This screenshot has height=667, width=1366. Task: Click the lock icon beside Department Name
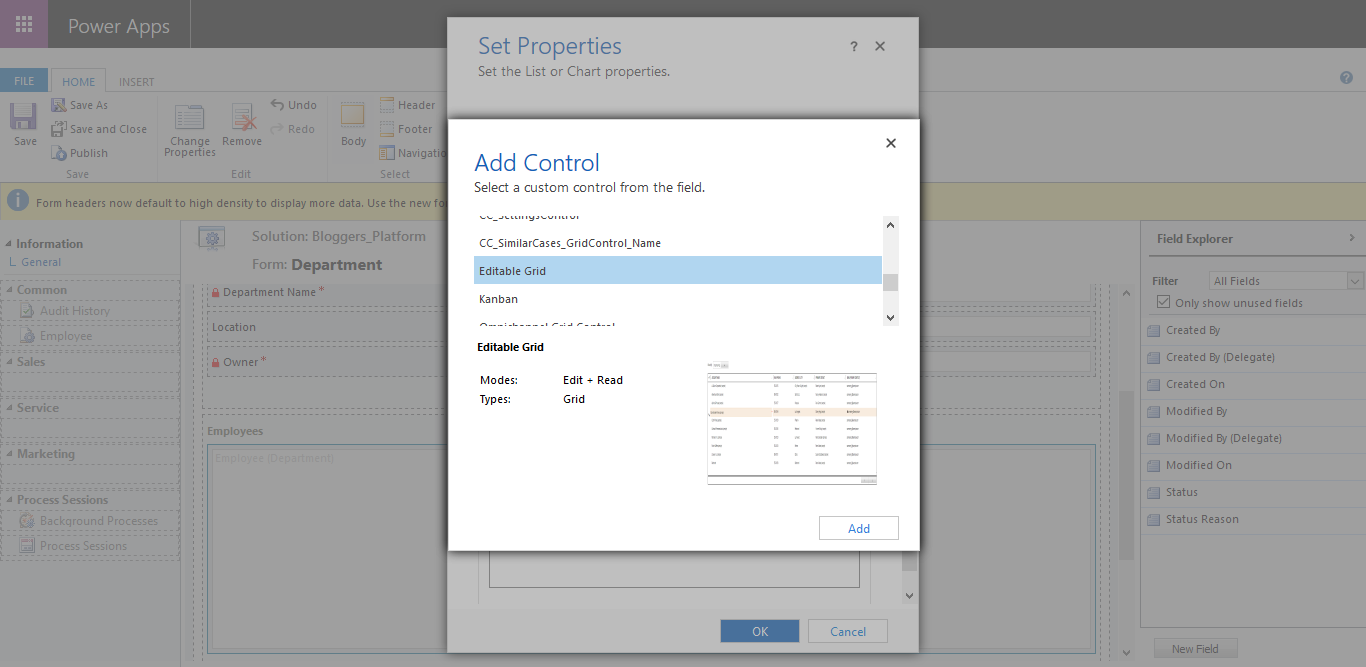[215, 292]
